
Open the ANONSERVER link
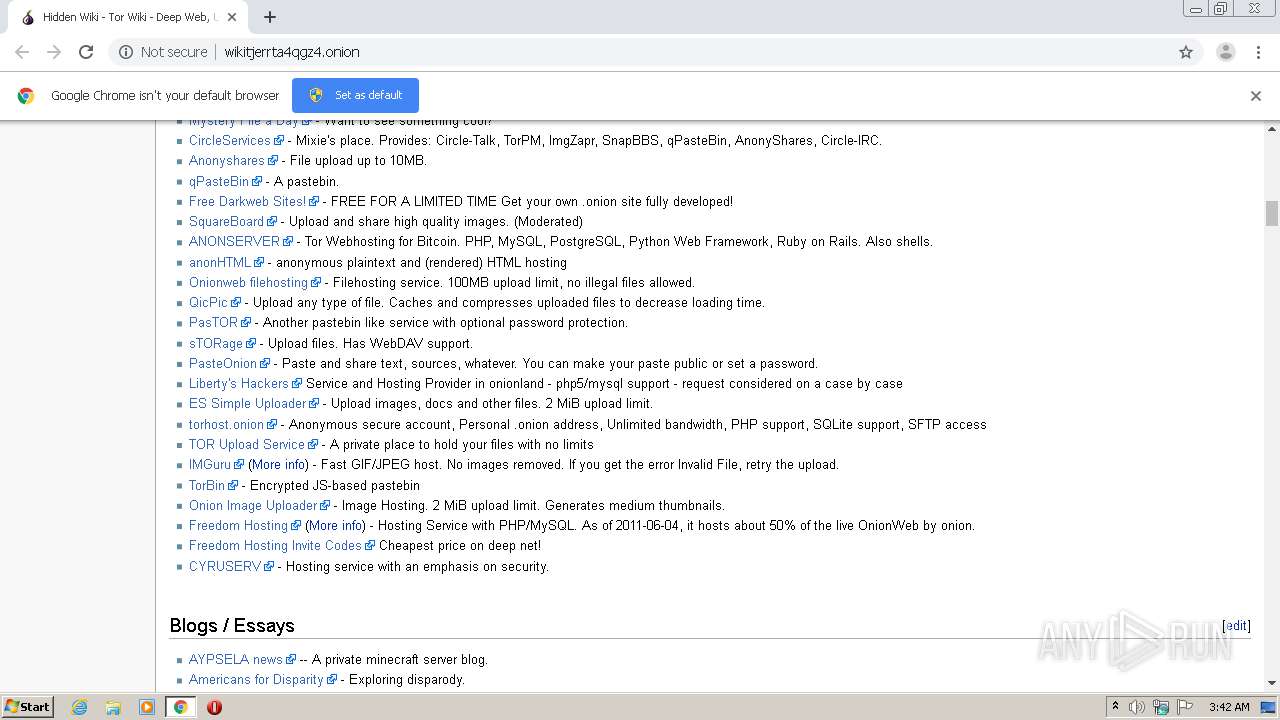tap(234, 242)
